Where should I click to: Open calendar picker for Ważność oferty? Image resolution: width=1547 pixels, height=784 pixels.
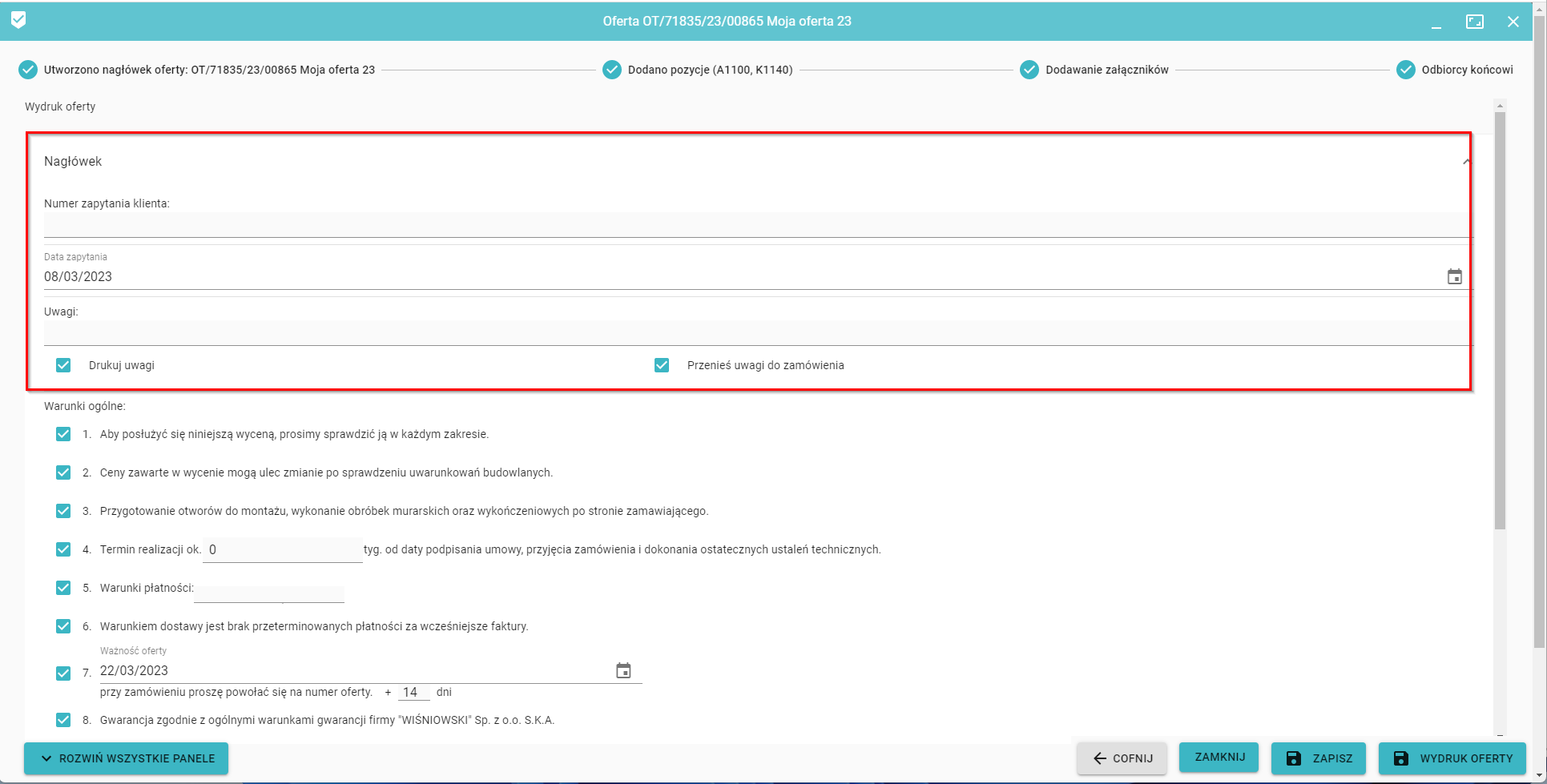623,671
